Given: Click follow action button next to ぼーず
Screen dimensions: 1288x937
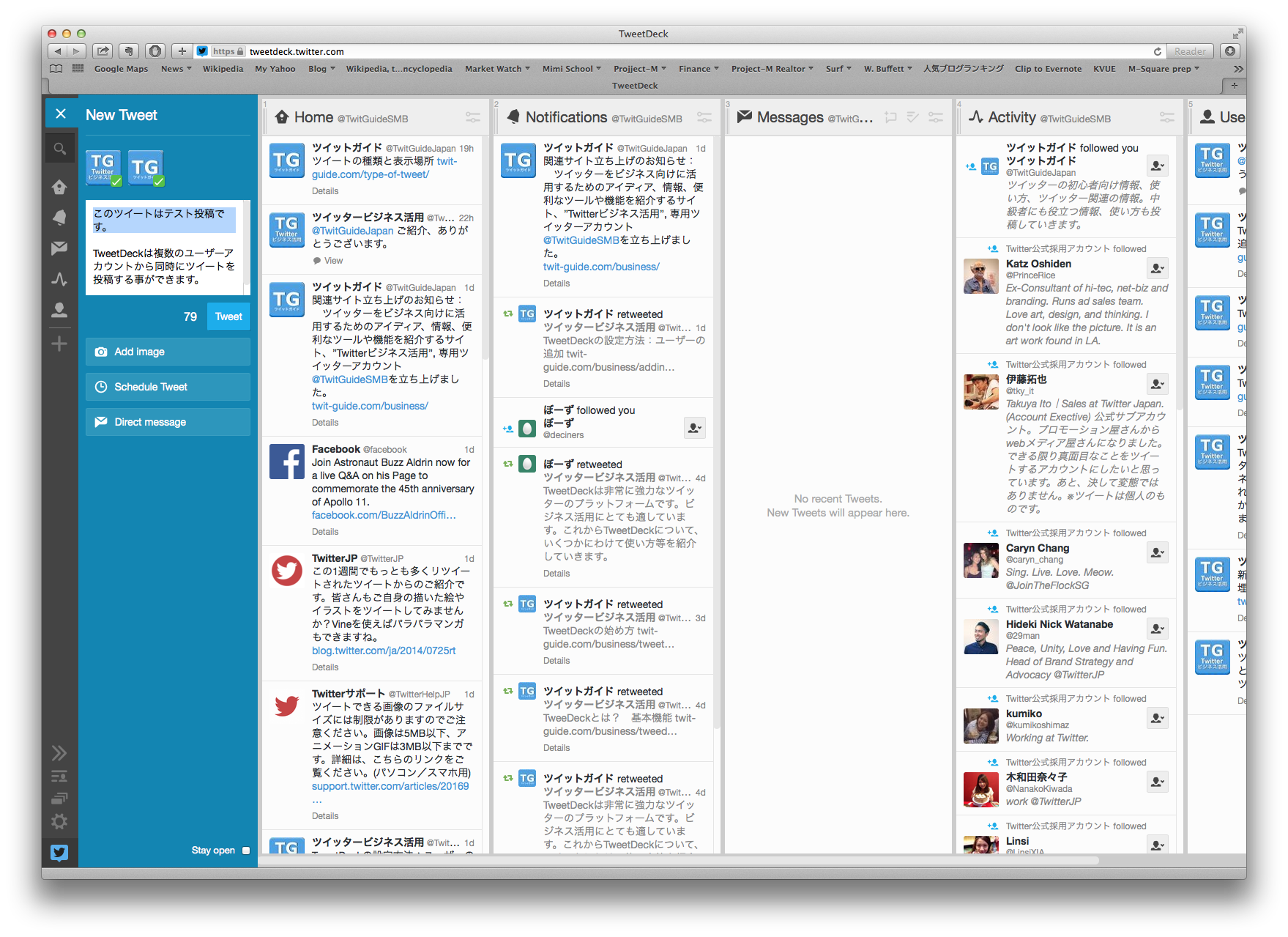Looking at the screenshot, I should click(694, 428).
